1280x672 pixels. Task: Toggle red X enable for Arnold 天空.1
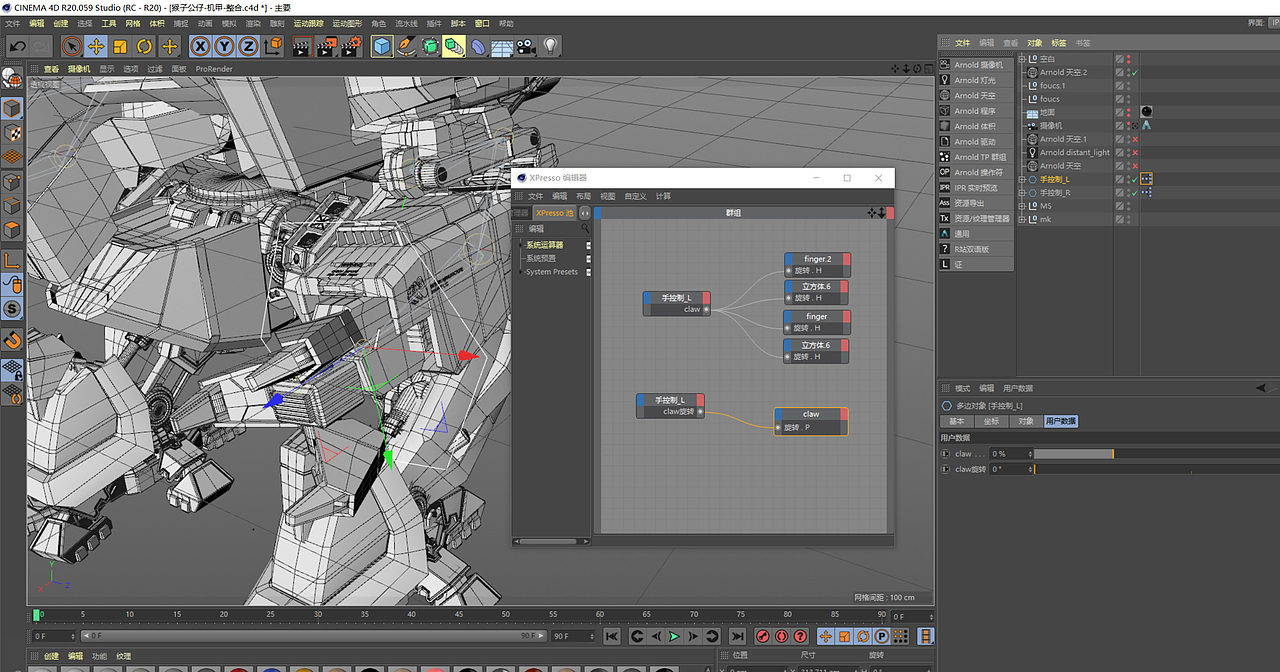click(1135, 139)
